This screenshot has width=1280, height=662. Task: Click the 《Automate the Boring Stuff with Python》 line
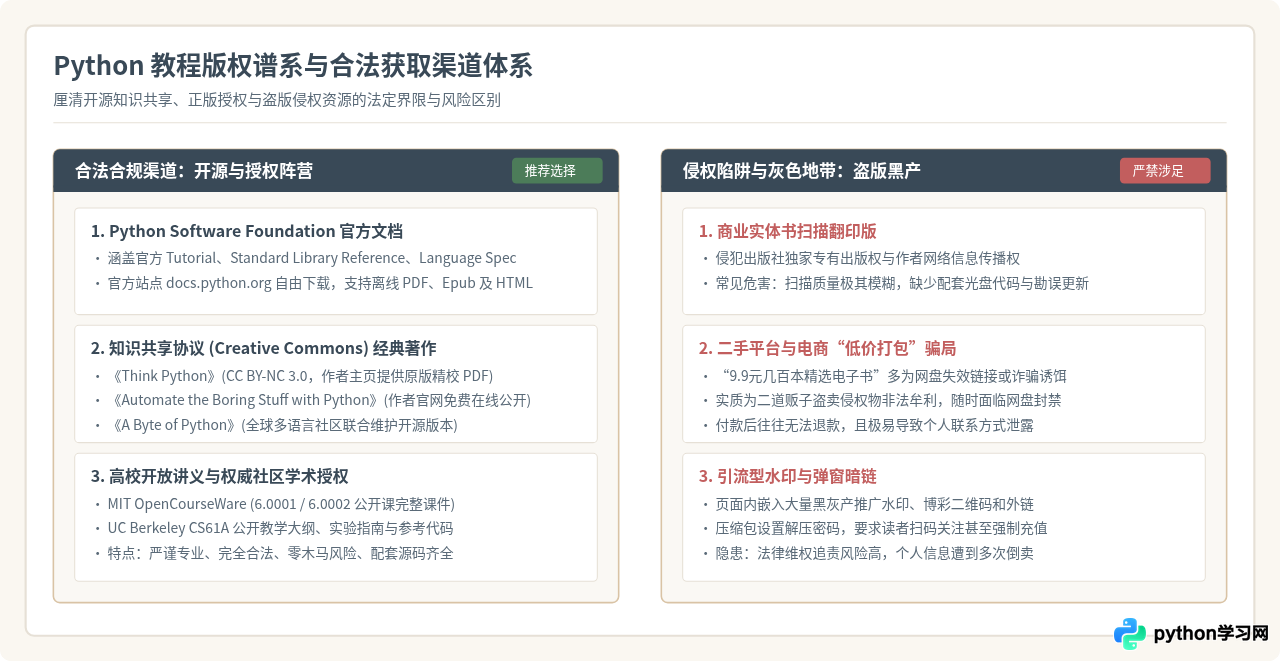(x=319, y=400)
